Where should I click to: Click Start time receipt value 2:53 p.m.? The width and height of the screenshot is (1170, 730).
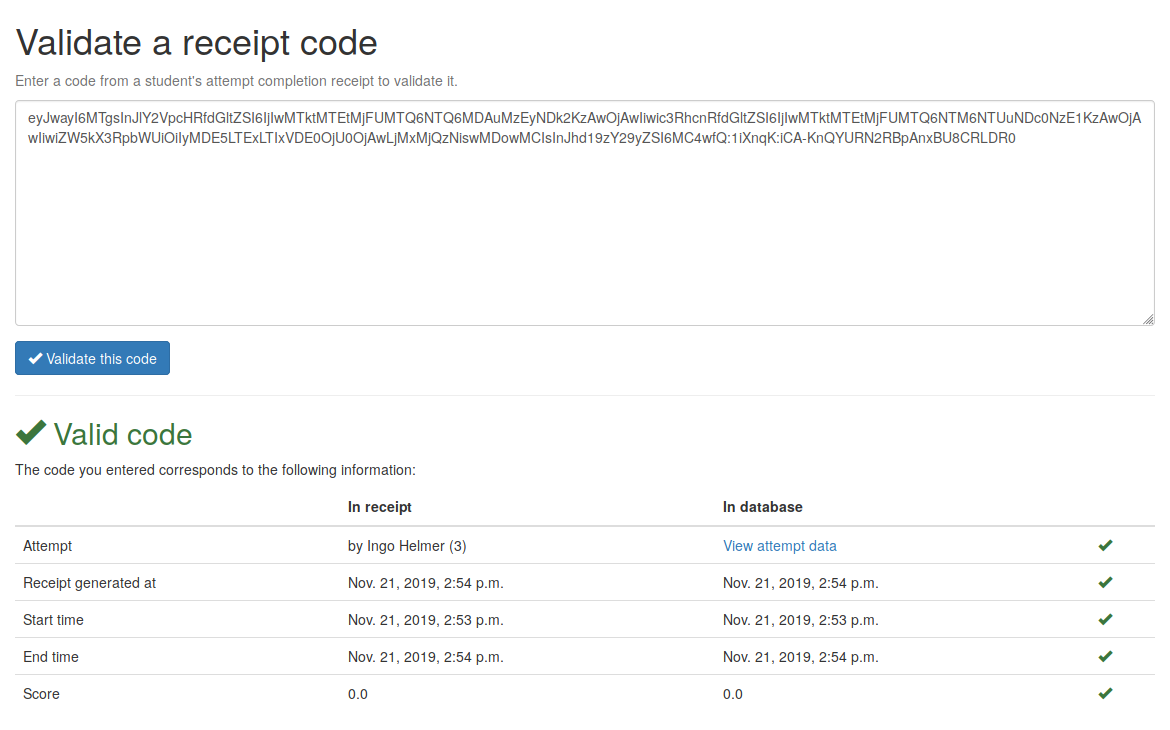(x=425, y=620)
